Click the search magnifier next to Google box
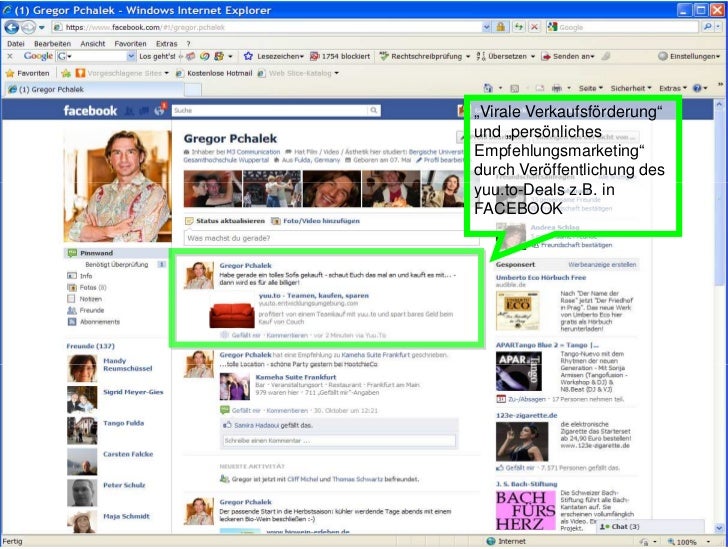 click(707, 27)
